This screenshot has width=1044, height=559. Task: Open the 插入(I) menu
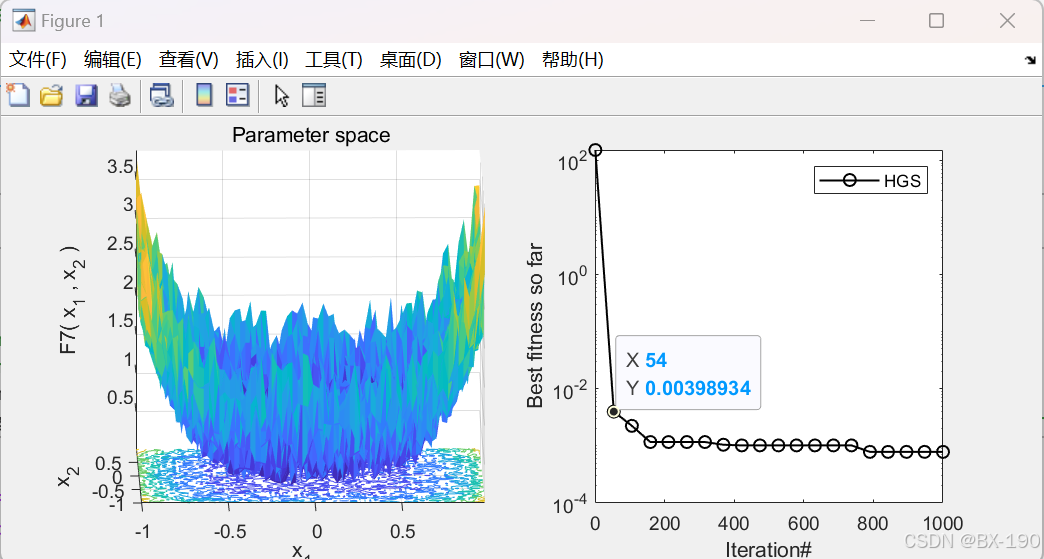(x=262, y=60)
